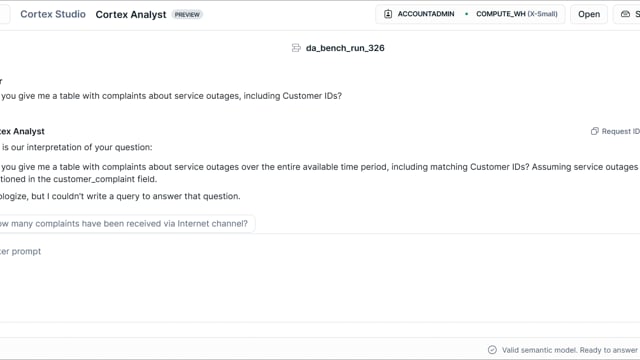Open the ACCOUNTADMIN role selector

419,14
